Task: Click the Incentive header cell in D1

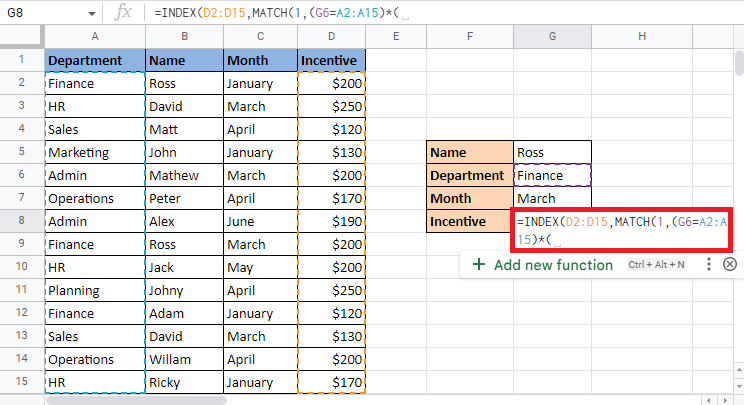Action: pos(331,60)
